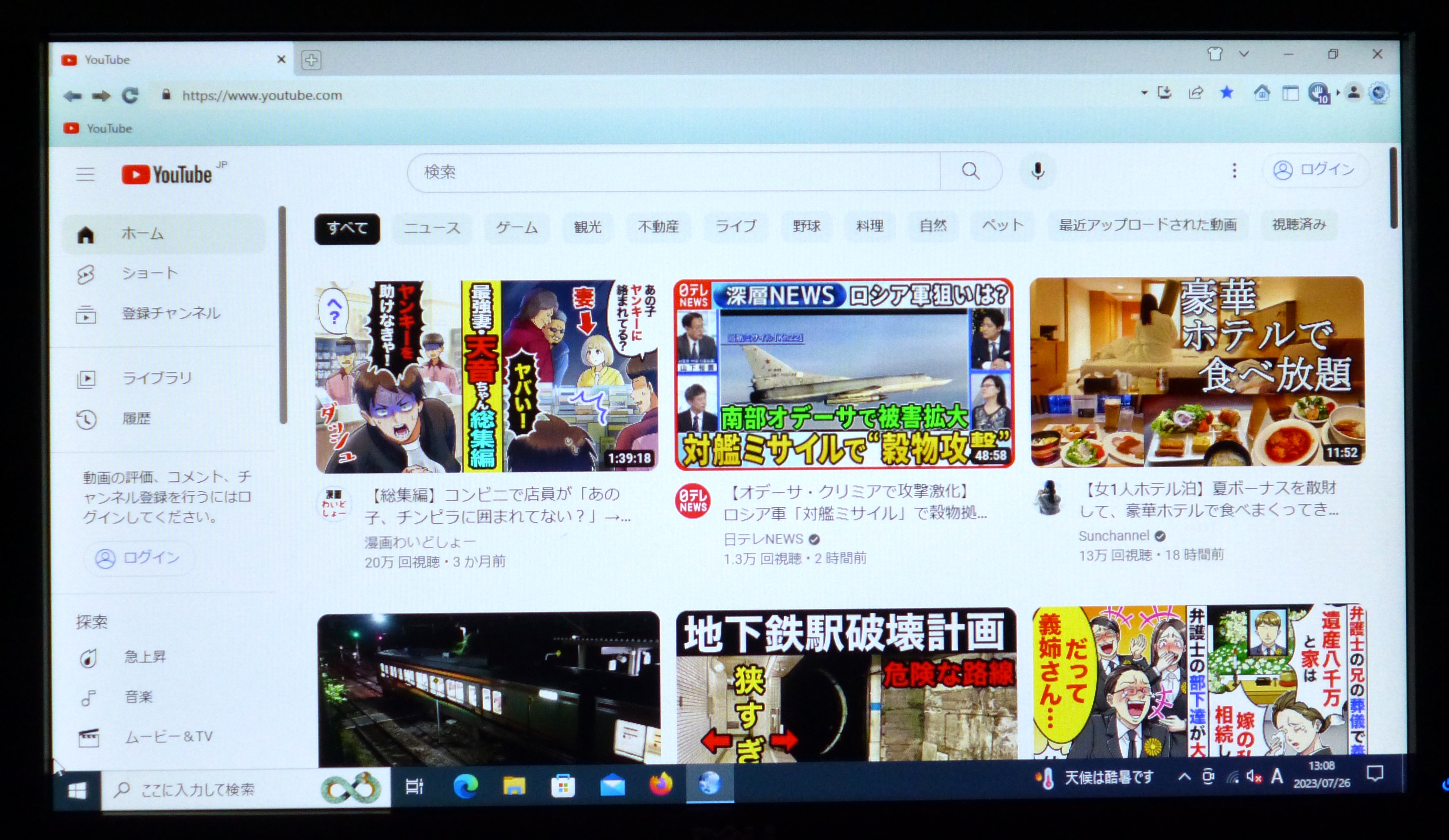This screenshot has height=840, width=1449.
Task: Click the 日テレNEWS channel avatar
Action: 693,500
